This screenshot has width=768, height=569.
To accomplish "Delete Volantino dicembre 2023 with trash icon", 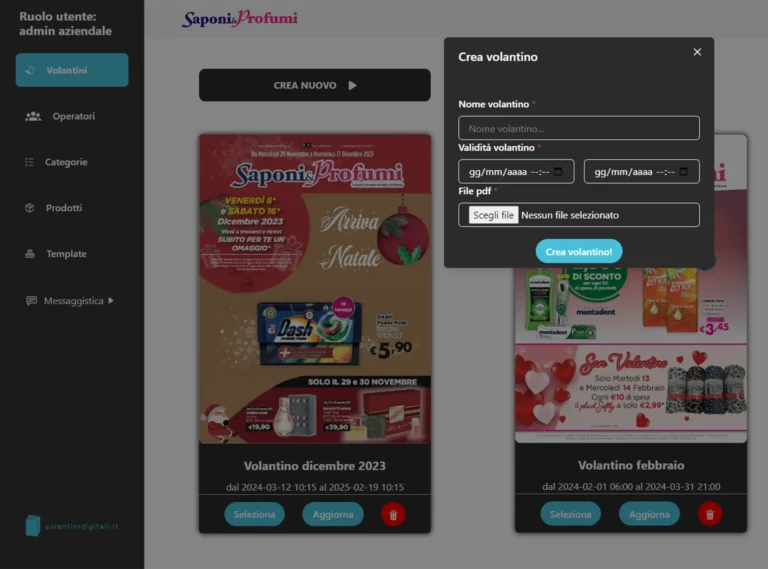I will [393, 515].
